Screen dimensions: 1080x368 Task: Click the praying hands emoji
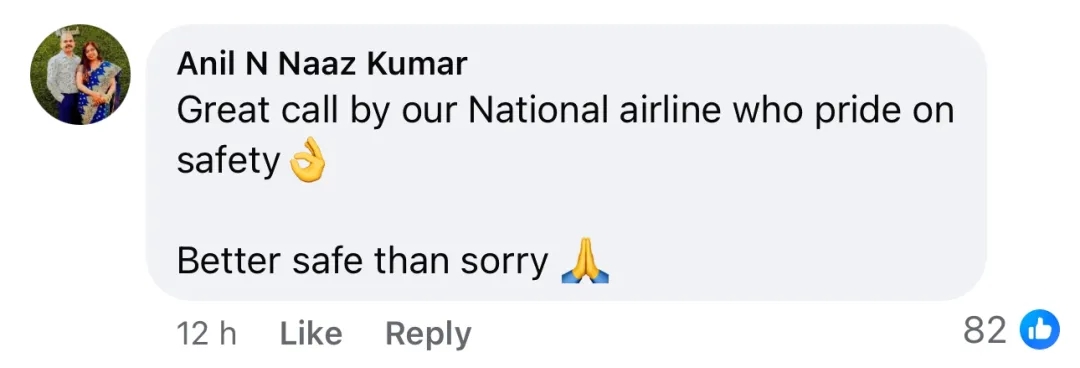pos(585,264)
